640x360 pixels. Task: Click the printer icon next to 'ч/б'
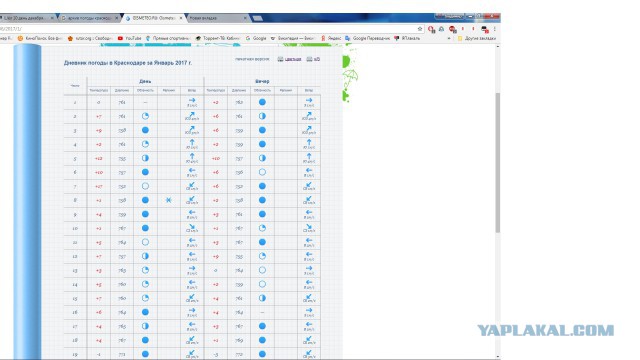pos(309,59)
